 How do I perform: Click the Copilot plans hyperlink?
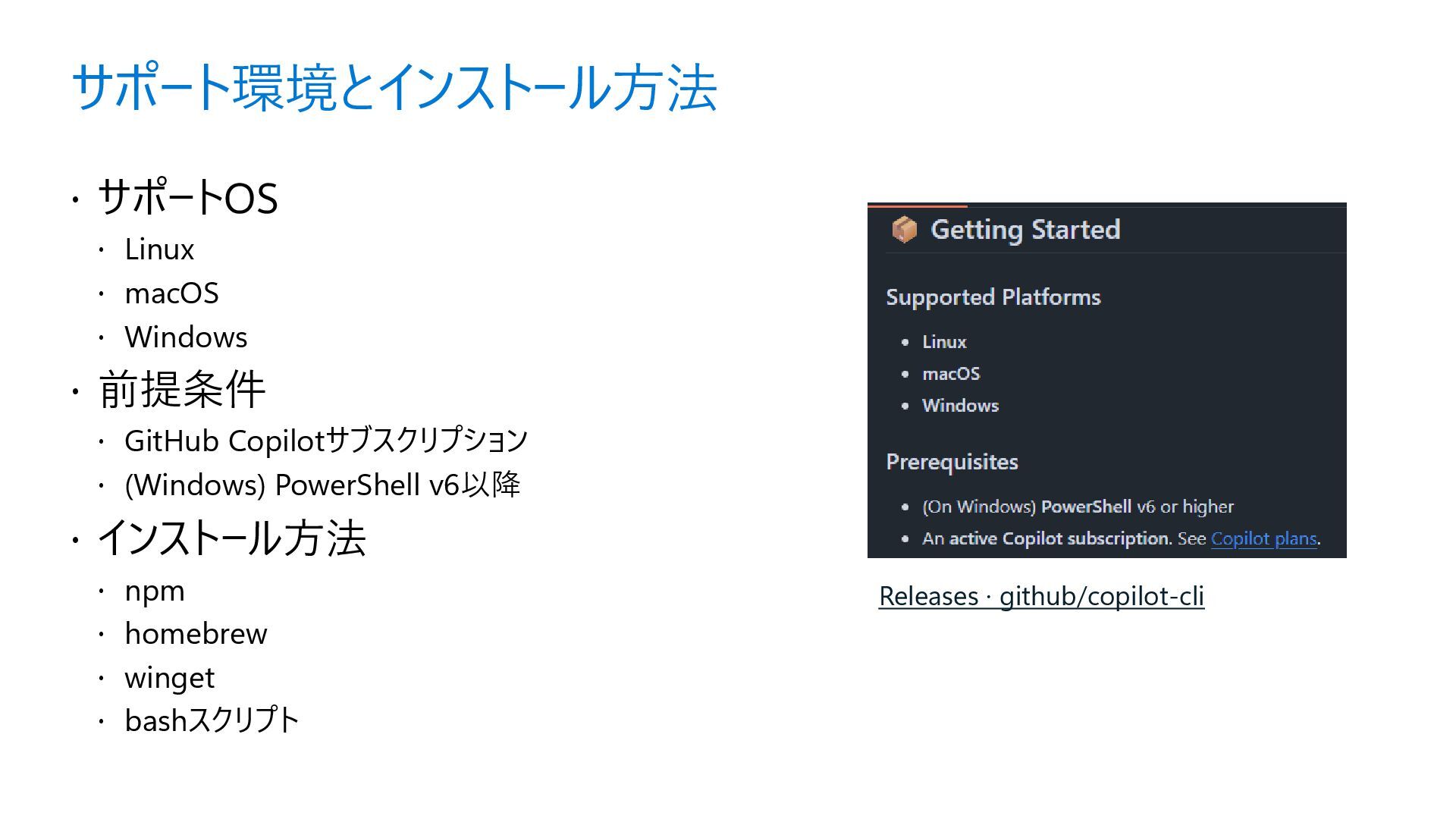[x=1263, y=538]
